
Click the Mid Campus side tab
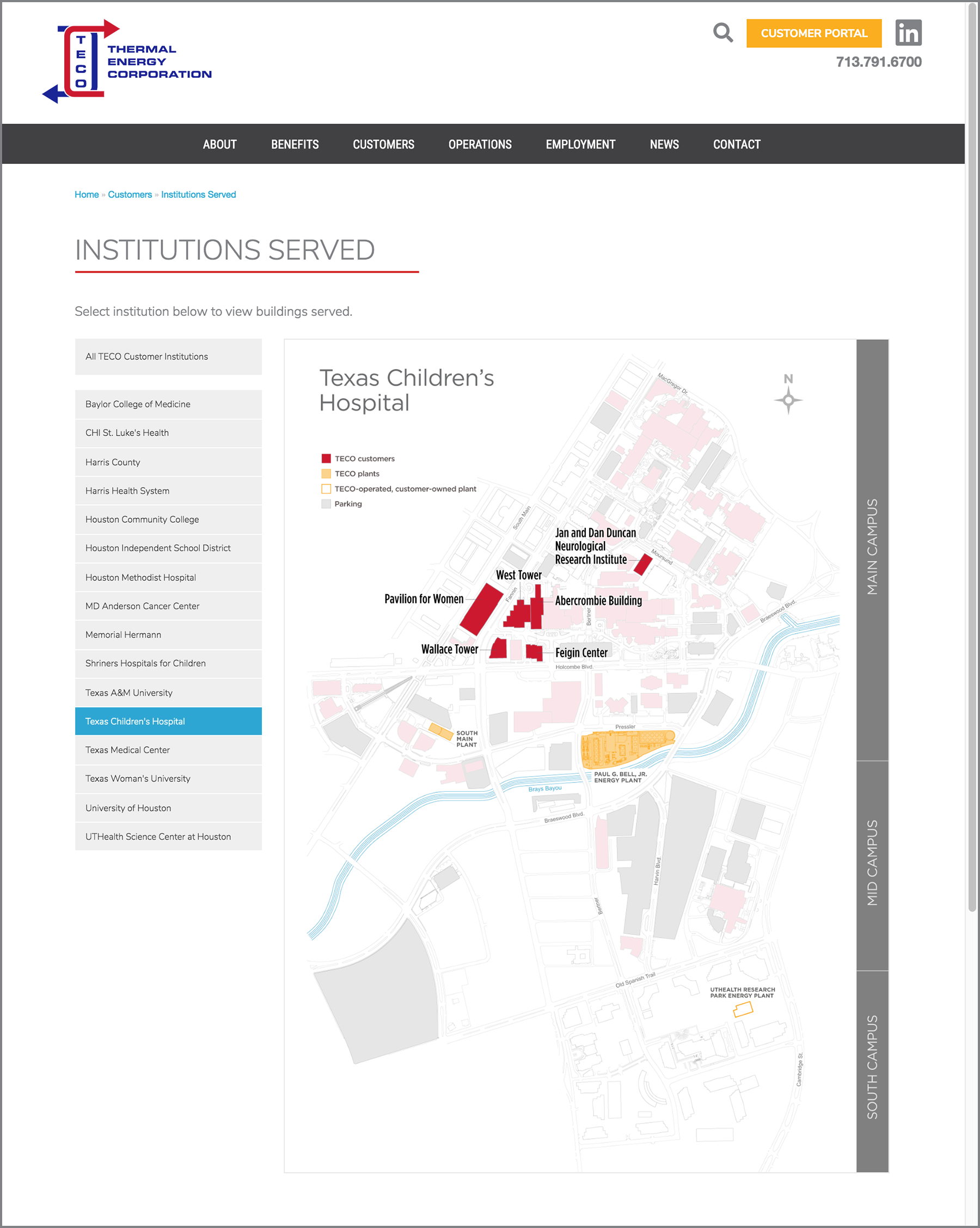[872, 866]
